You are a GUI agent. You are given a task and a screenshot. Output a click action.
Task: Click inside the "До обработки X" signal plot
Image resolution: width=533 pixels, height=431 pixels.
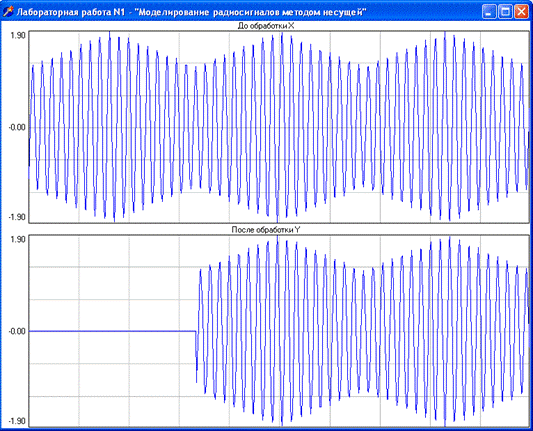[279, 127]
